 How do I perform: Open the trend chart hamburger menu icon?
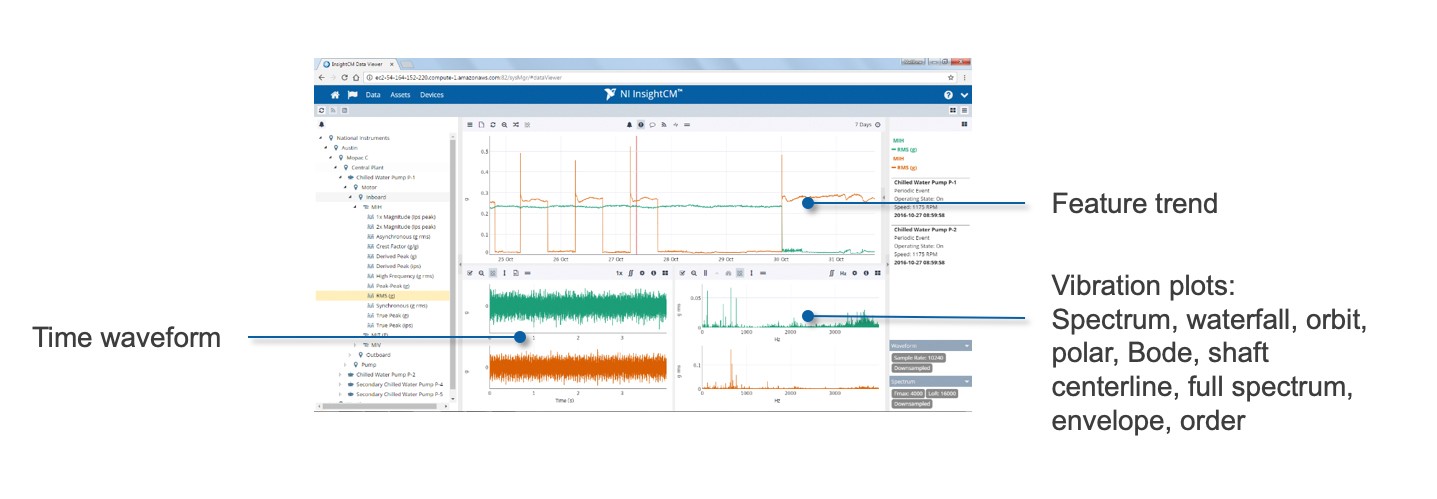click(x=470, y=125)
